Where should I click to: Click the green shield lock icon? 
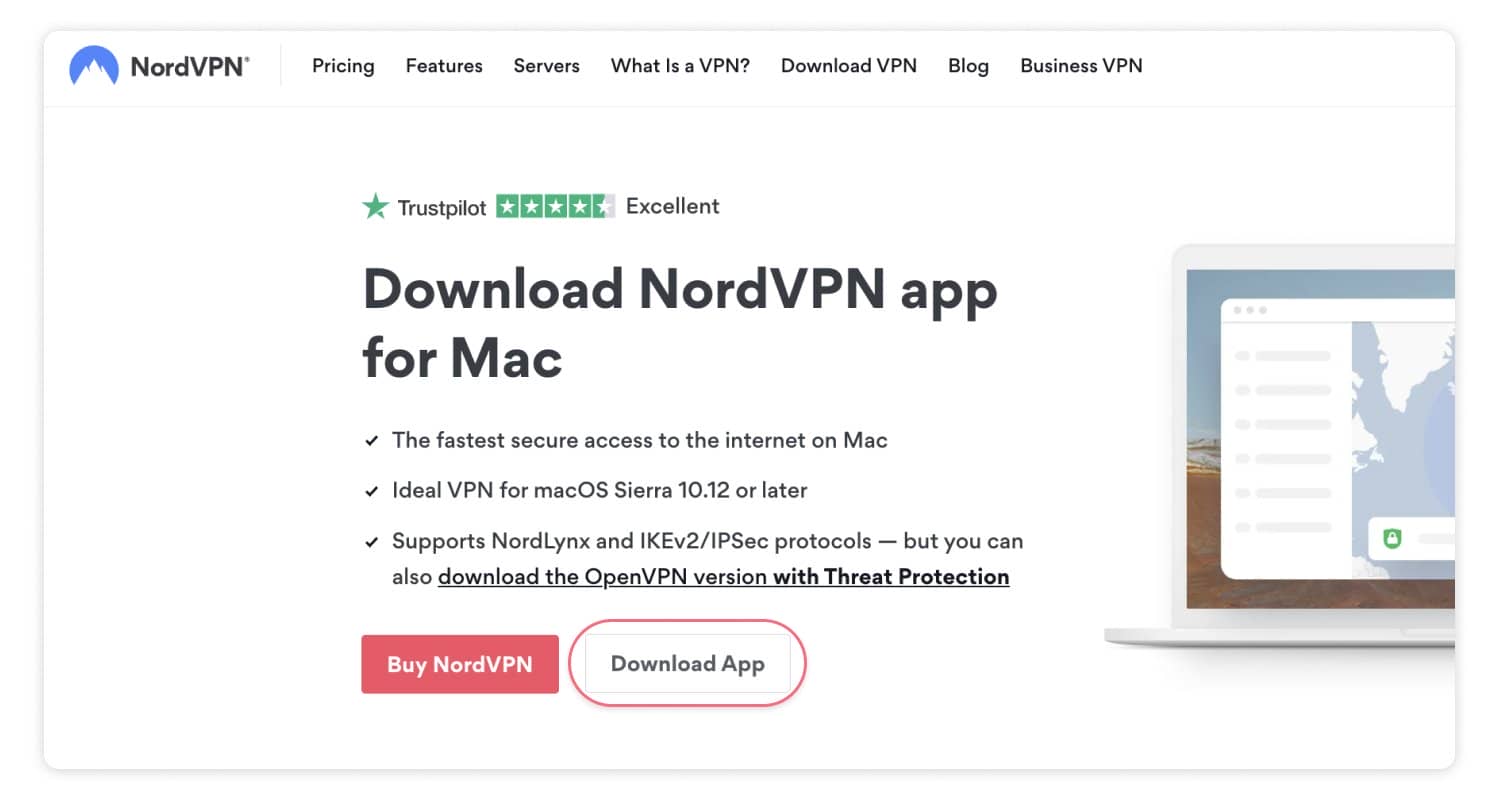pos(1392,538)
